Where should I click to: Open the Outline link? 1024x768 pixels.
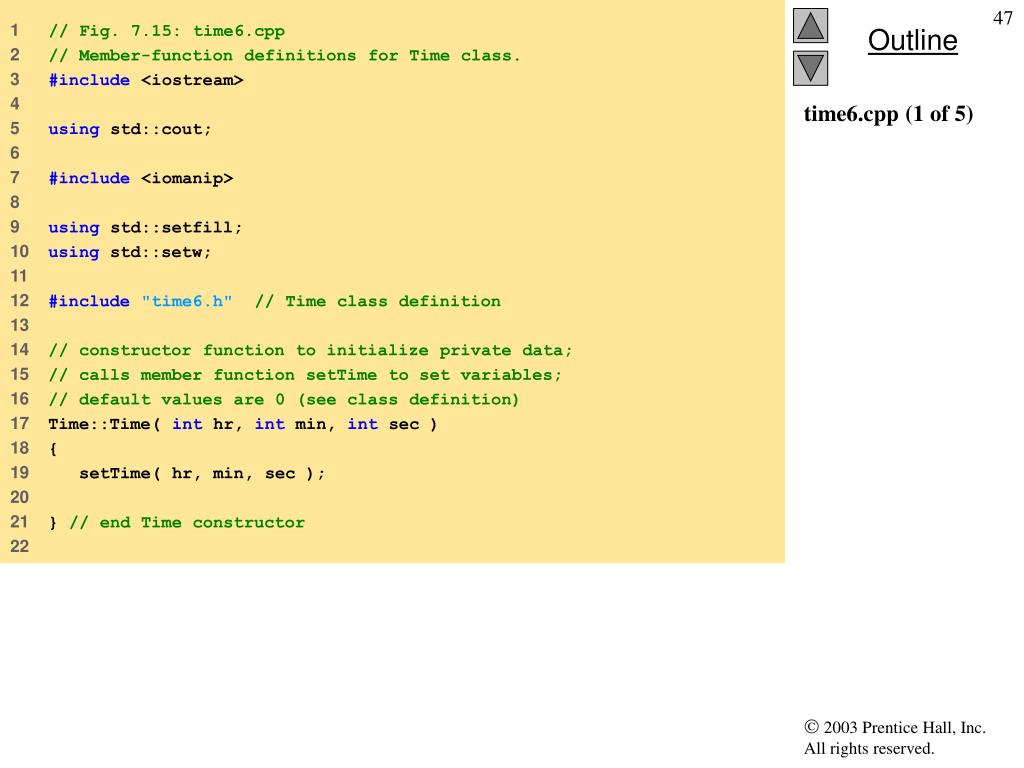[912, 40]
